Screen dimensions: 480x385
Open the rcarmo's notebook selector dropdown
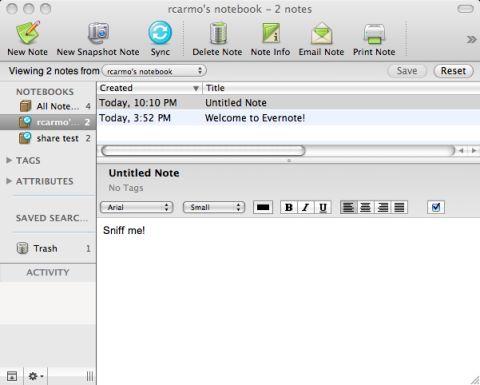tap(154, 71)
